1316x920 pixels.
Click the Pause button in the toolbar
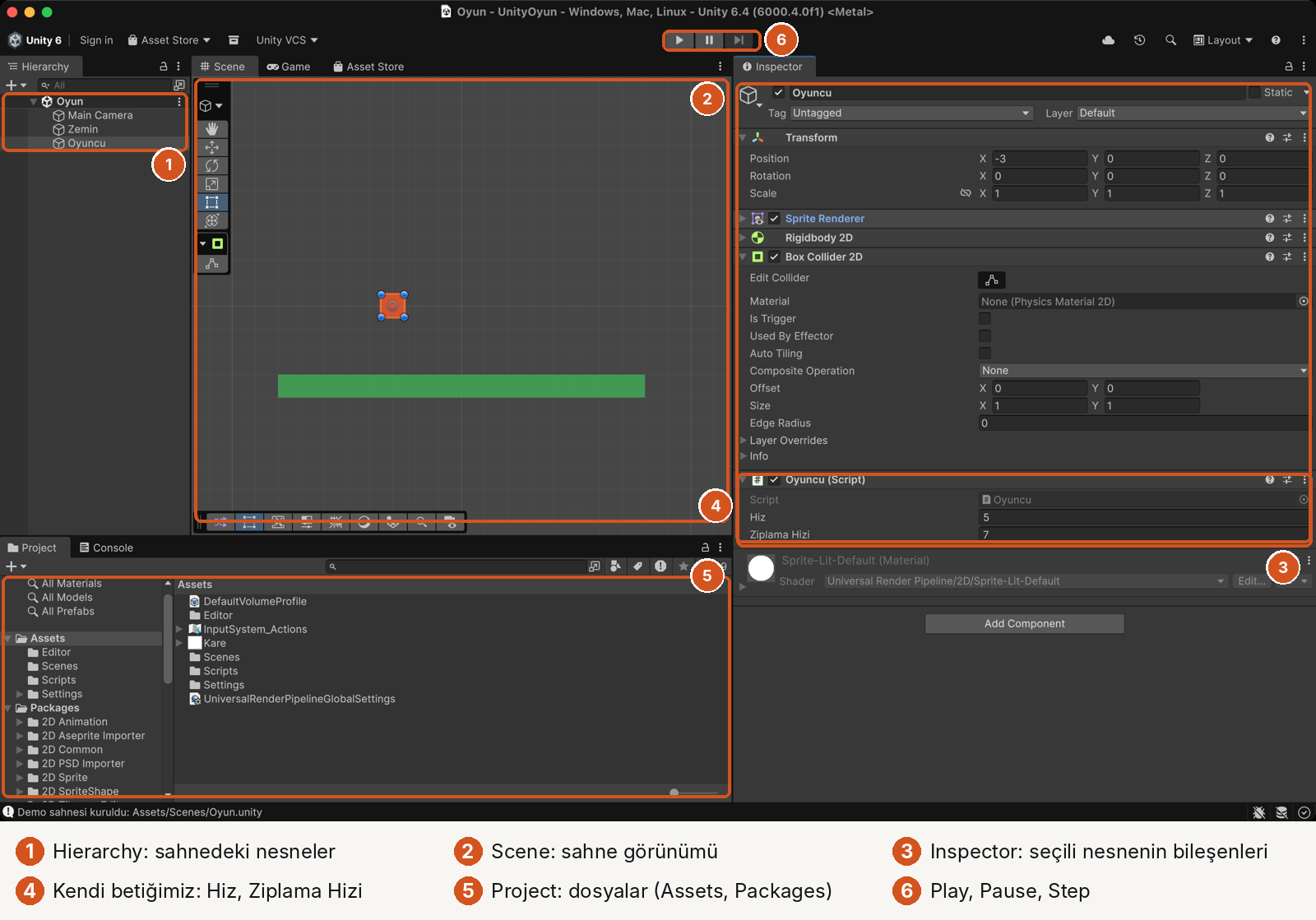[709, 40]
